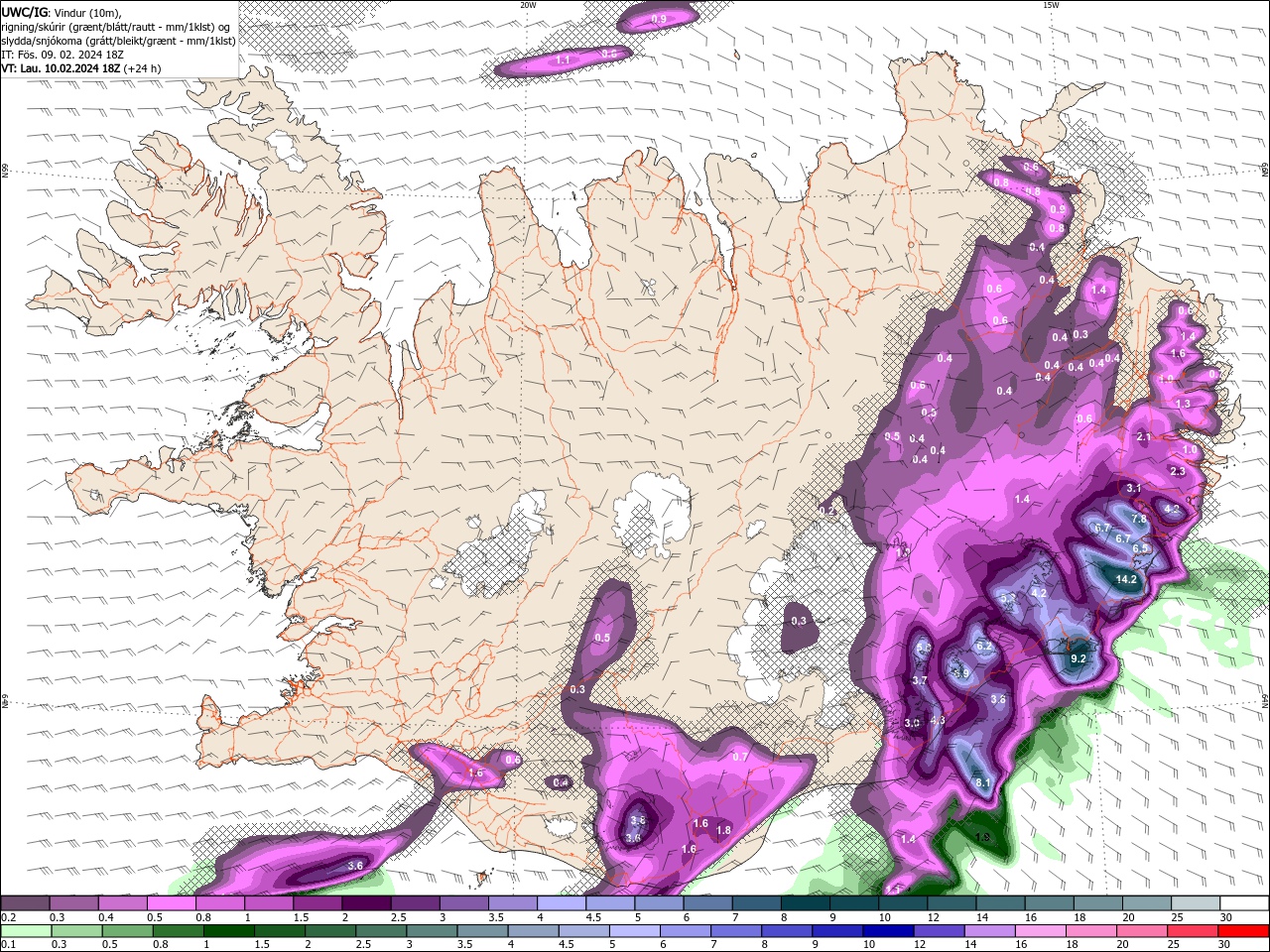
Task: Click the 7.8 precipitation value on the map
Action: 1139,519
